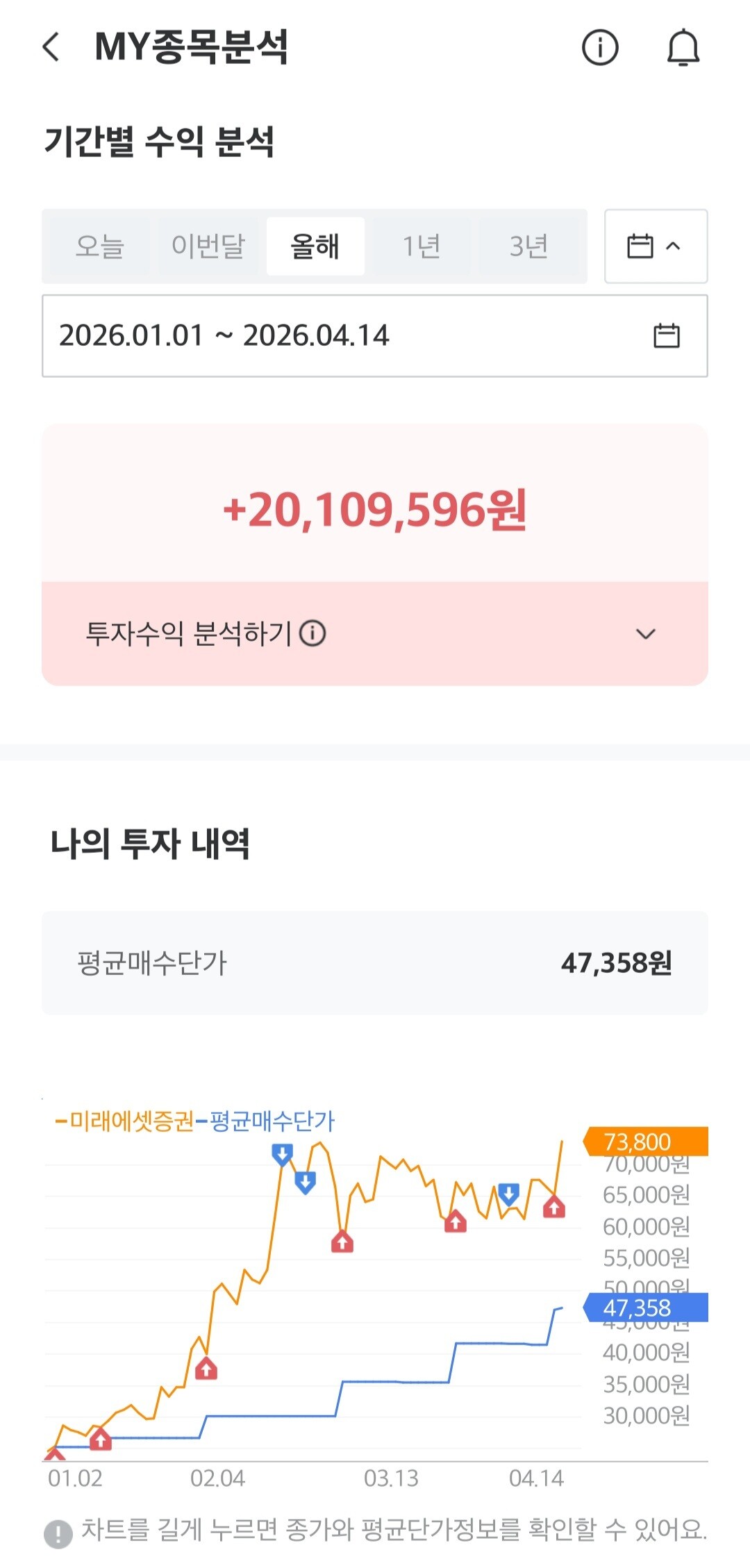Select the 올해 period tab
Screen dimensions: 750x1568
[x=315, y=247]
